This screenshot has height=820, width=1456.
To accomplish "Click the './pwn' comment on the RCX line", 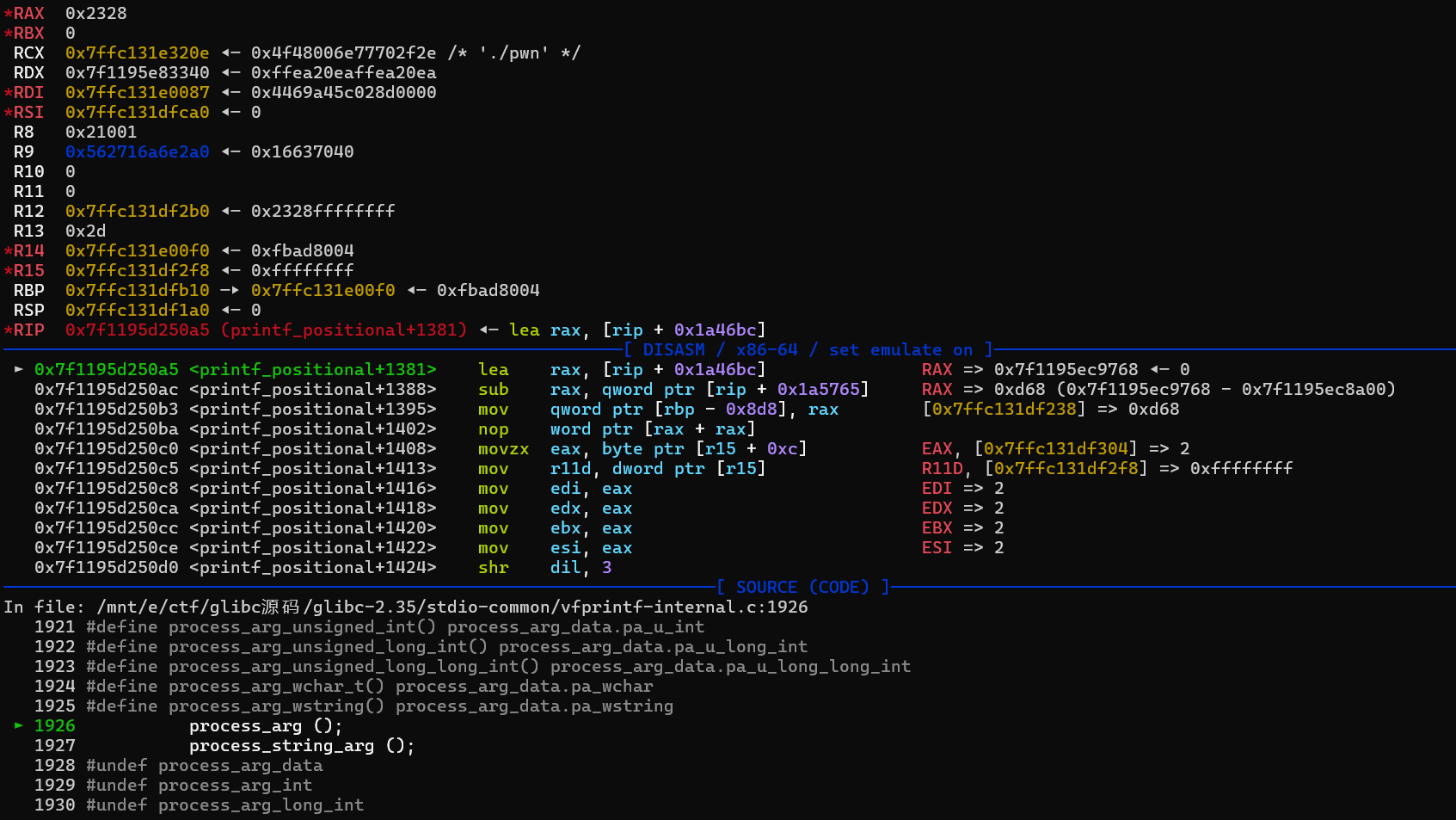I will point(513,53).
